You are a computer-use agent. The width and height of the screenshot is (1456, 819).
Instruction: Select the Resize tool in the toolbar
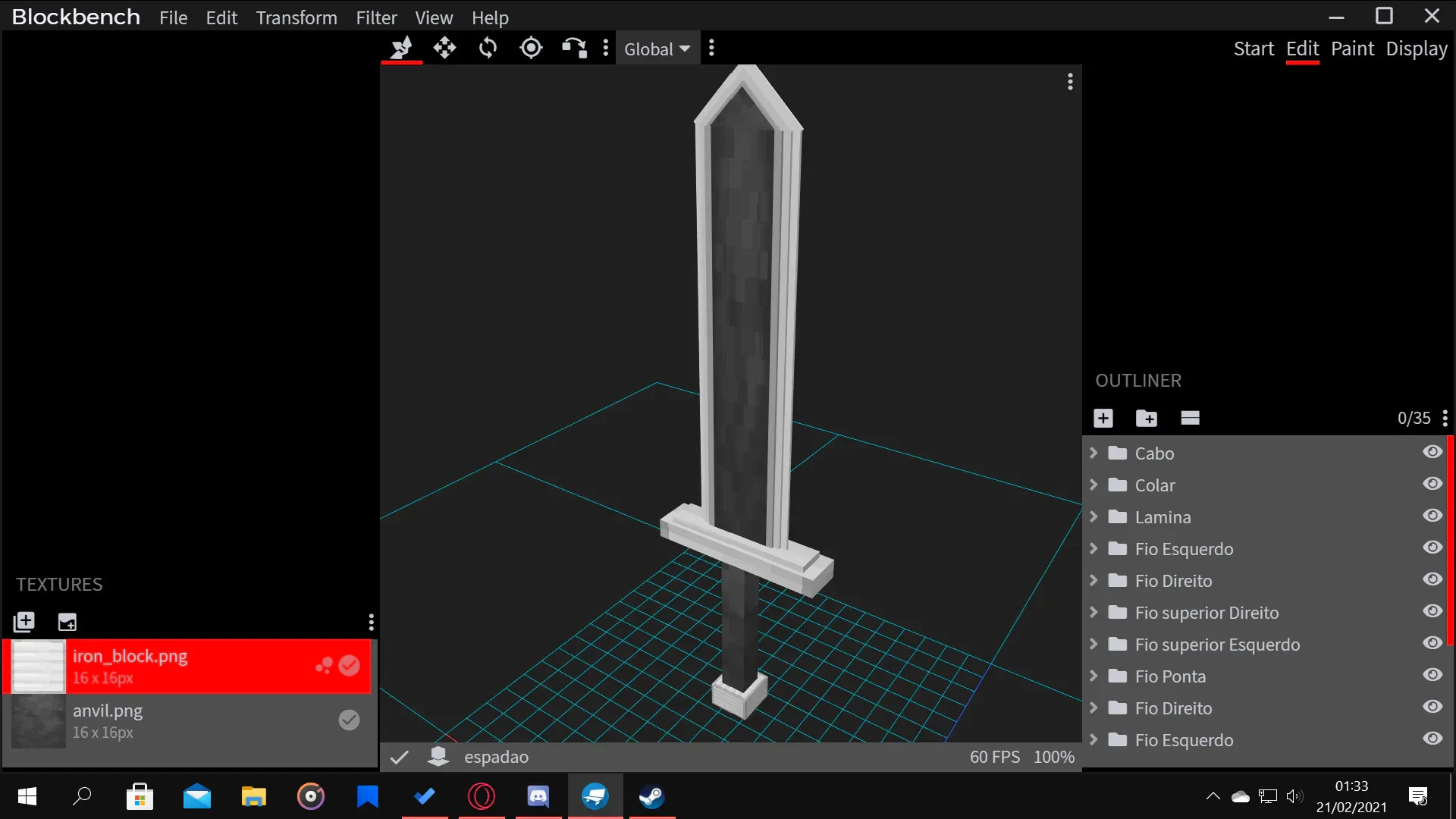401,49
